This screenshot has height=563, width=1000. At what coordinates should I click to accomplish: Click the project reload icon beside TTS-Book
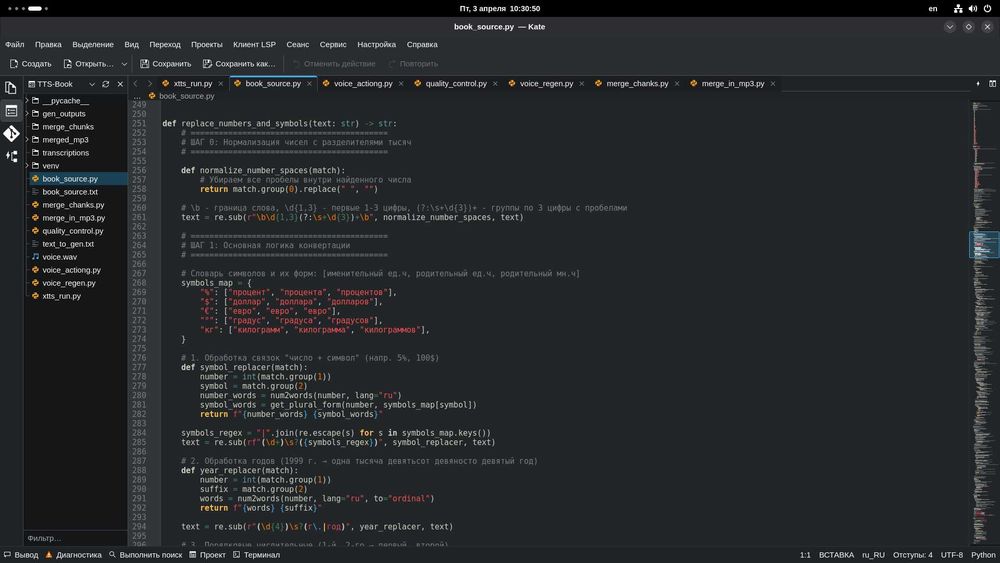pos(105,84)
